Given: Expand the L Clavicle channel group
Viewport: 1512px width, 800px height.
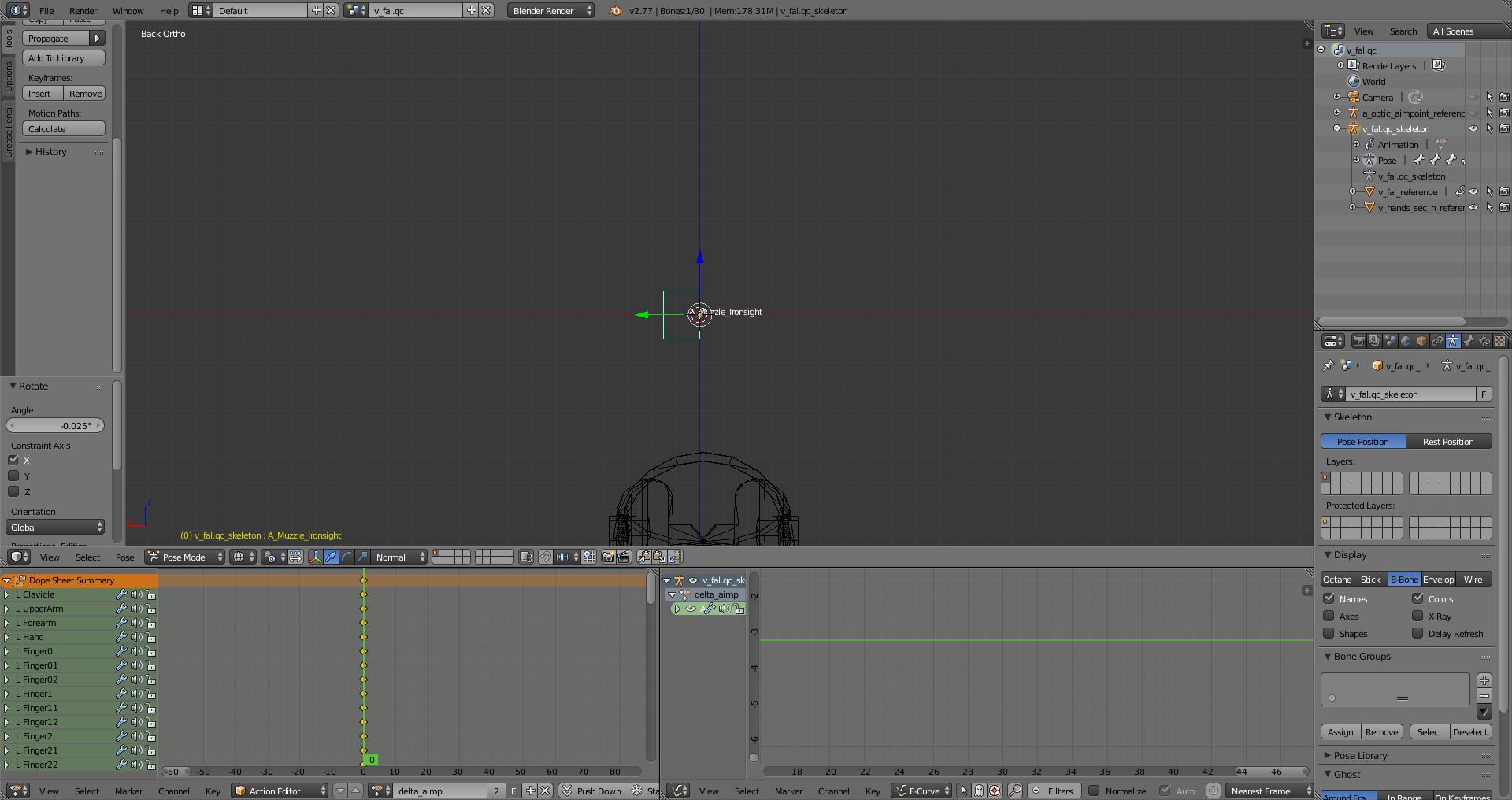Looking at the screenshot, I should (7, 594).
